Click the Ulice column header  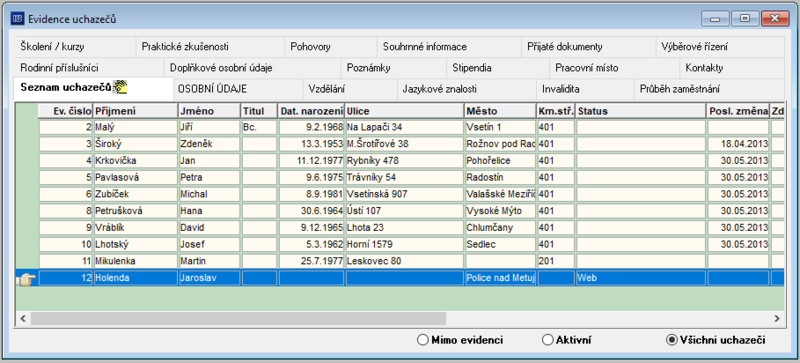405,111
